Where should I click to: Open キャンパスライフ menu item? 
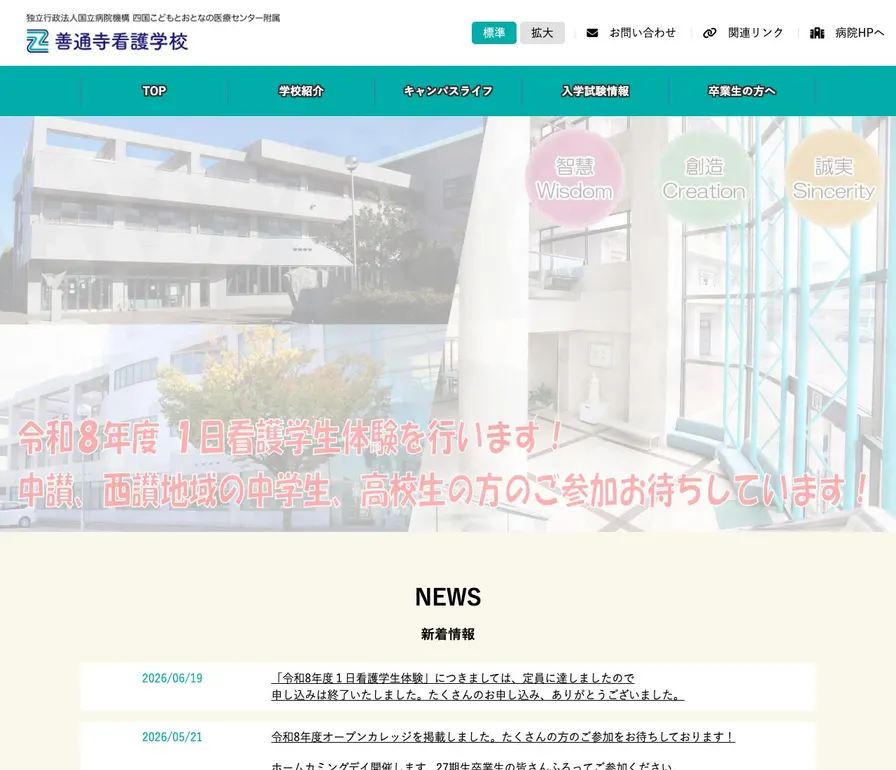click(x=448, y=91)
